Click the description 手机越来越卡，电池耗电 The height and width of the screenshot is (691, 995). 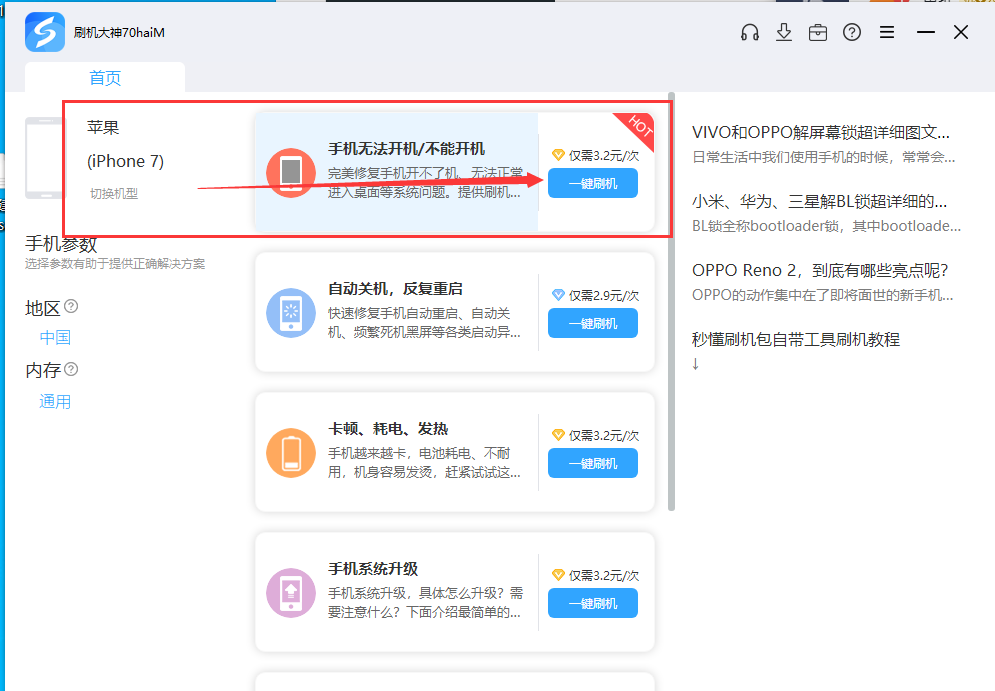[424, 463]
